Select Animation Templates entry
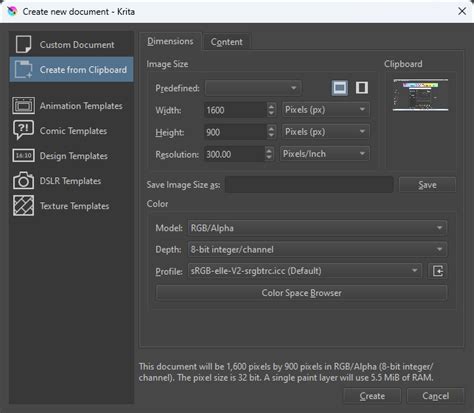Image resolution: width=474 pixels, height=413 pixels. [71, 106]
